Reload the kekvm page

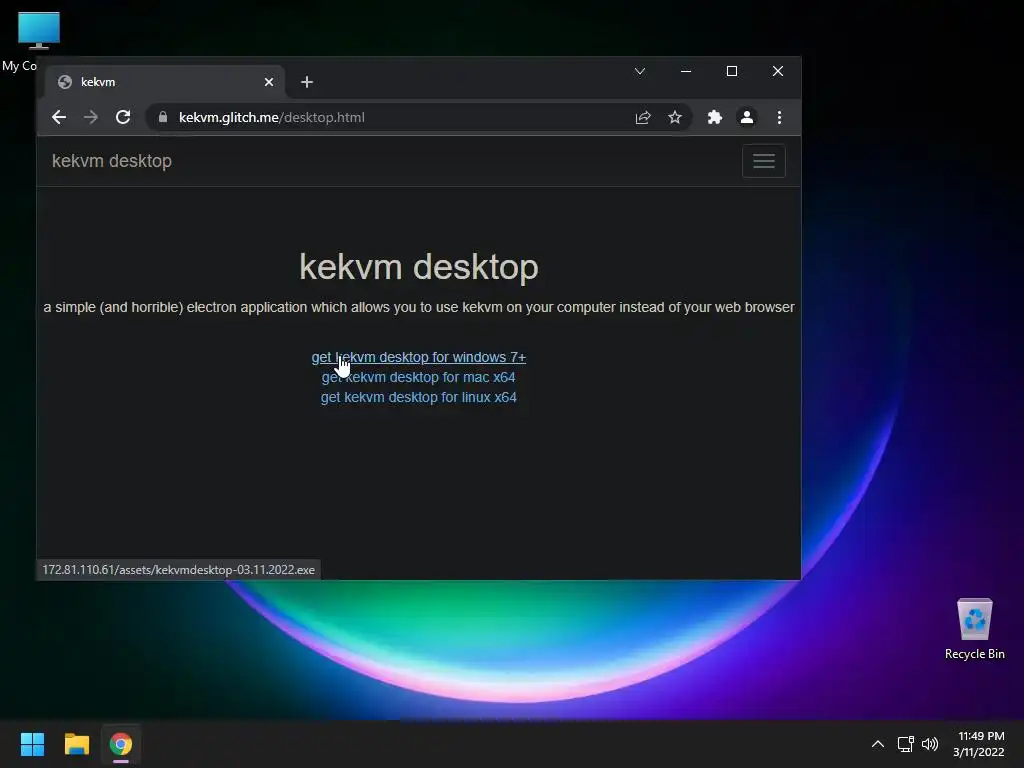pos(123,118)
